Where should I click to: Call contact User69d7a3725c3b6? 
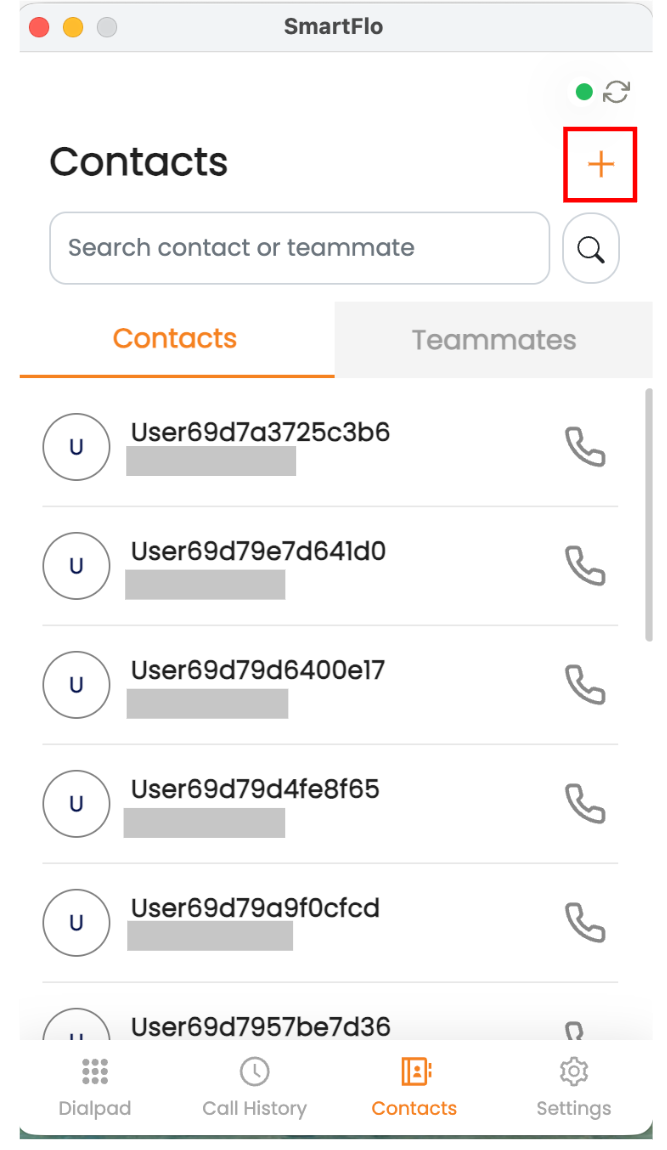[x=585, y=447]
